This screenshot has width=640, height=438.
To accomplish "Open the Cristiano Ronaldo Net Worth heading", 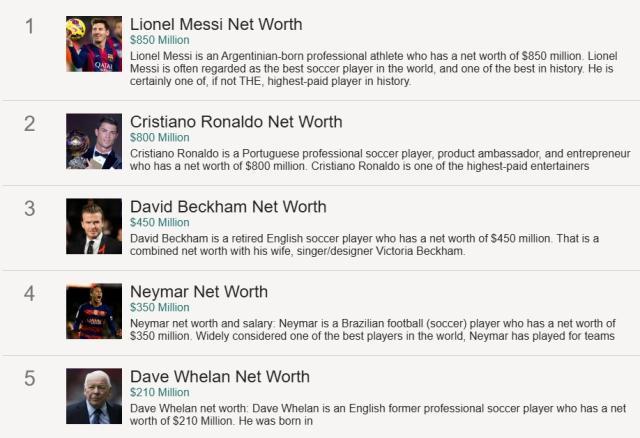I will pyautogui.click(x=236, y=122).
